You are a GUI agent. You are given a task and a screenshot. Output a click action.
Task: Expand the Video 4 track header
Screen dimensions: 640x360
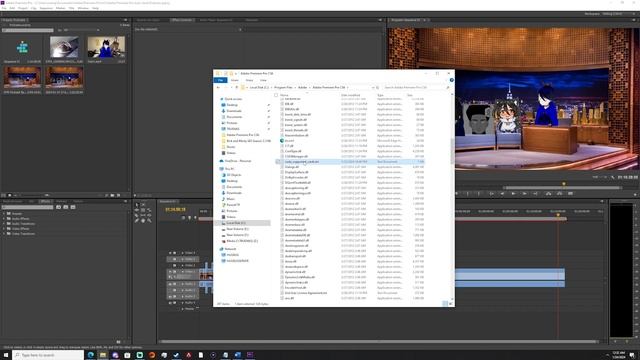point(182,253)
